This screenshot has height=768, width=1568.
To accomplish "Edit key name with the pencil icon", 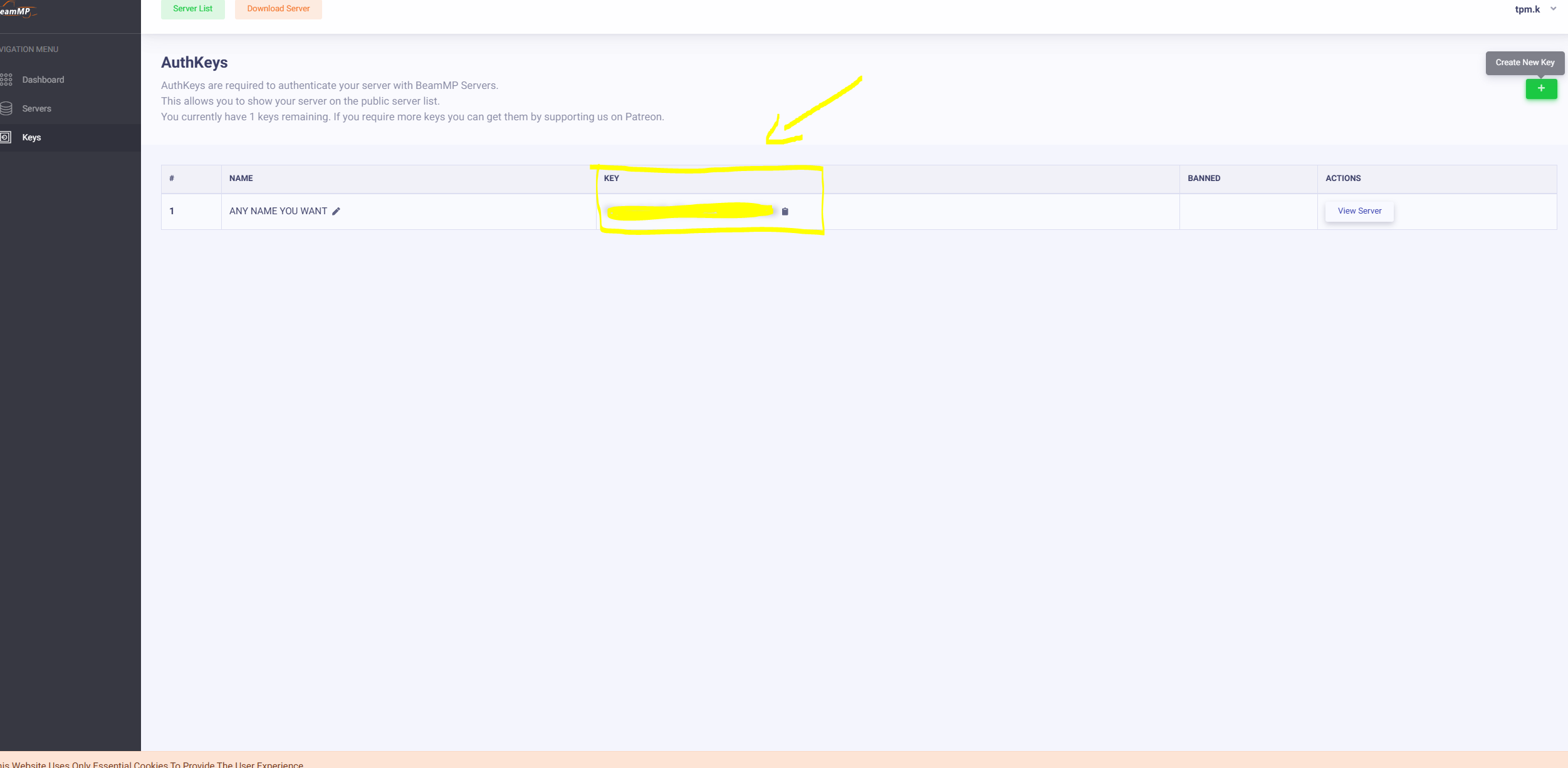I will 336,212.
